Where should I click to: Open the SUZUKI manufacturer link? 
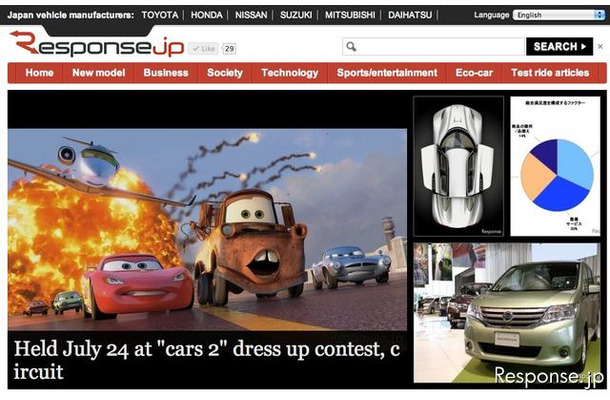point(296,15)
